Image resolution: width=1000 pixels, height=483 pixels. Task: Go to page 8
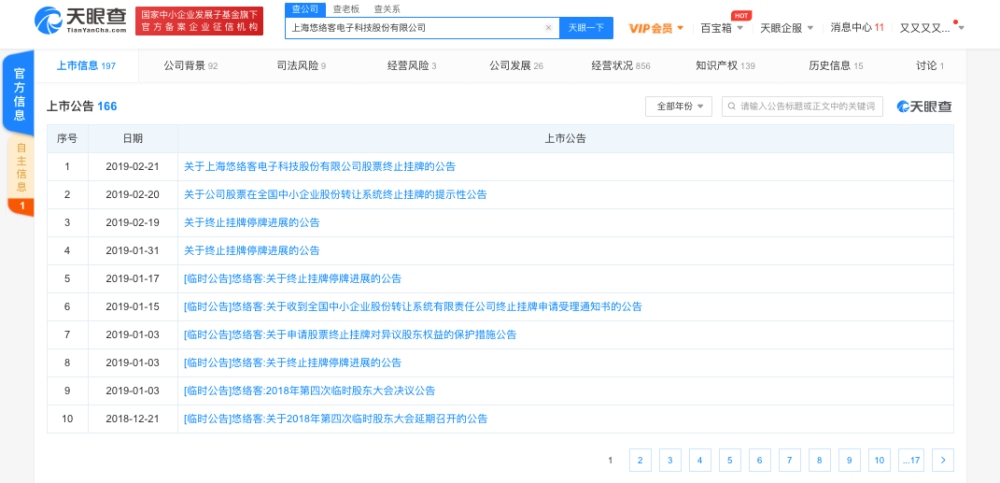pyautogui.click(x=820, y=460)
